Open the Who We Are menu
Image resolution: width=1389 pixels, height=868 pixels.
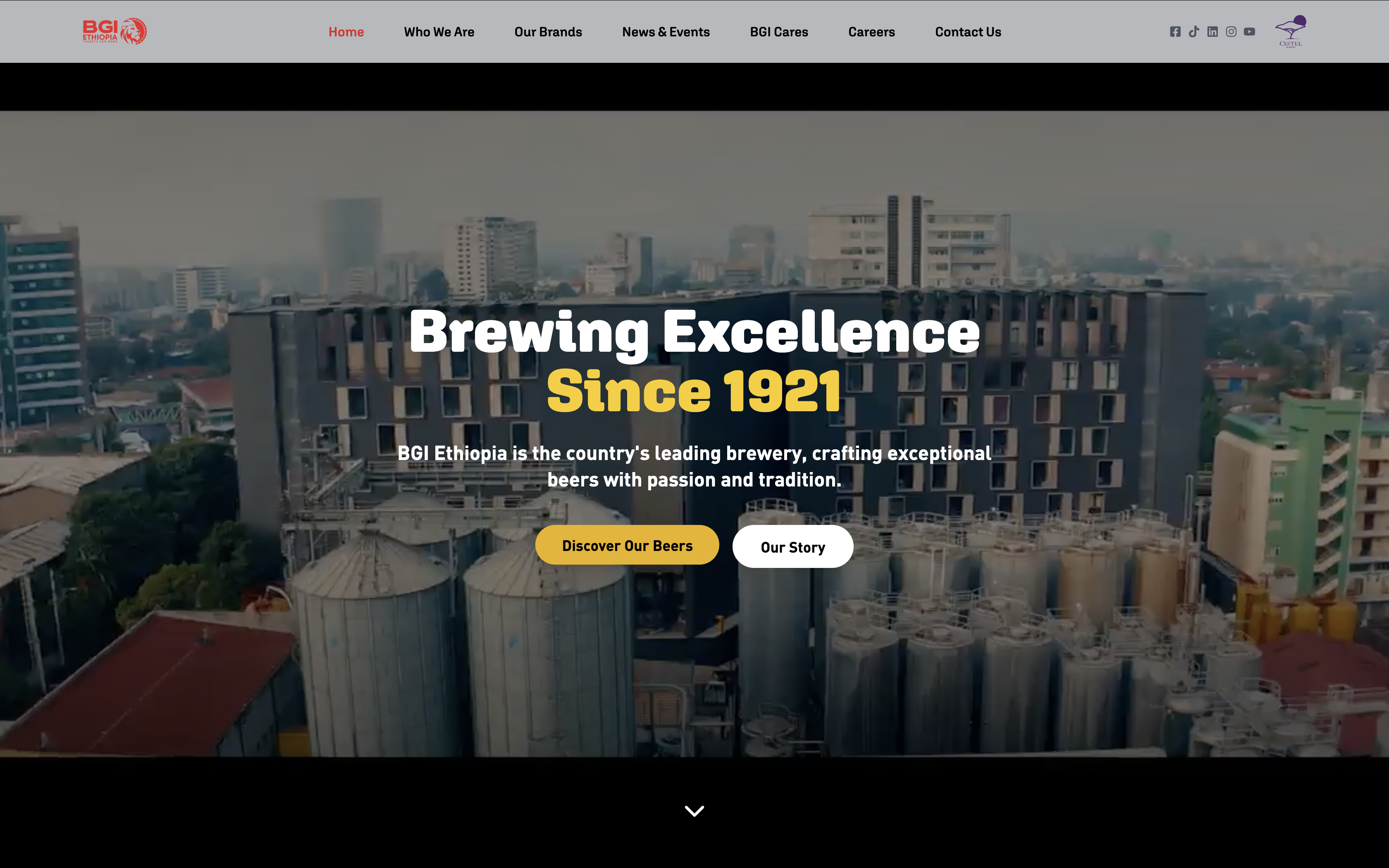pyautogui.click(x=439, y=32)
